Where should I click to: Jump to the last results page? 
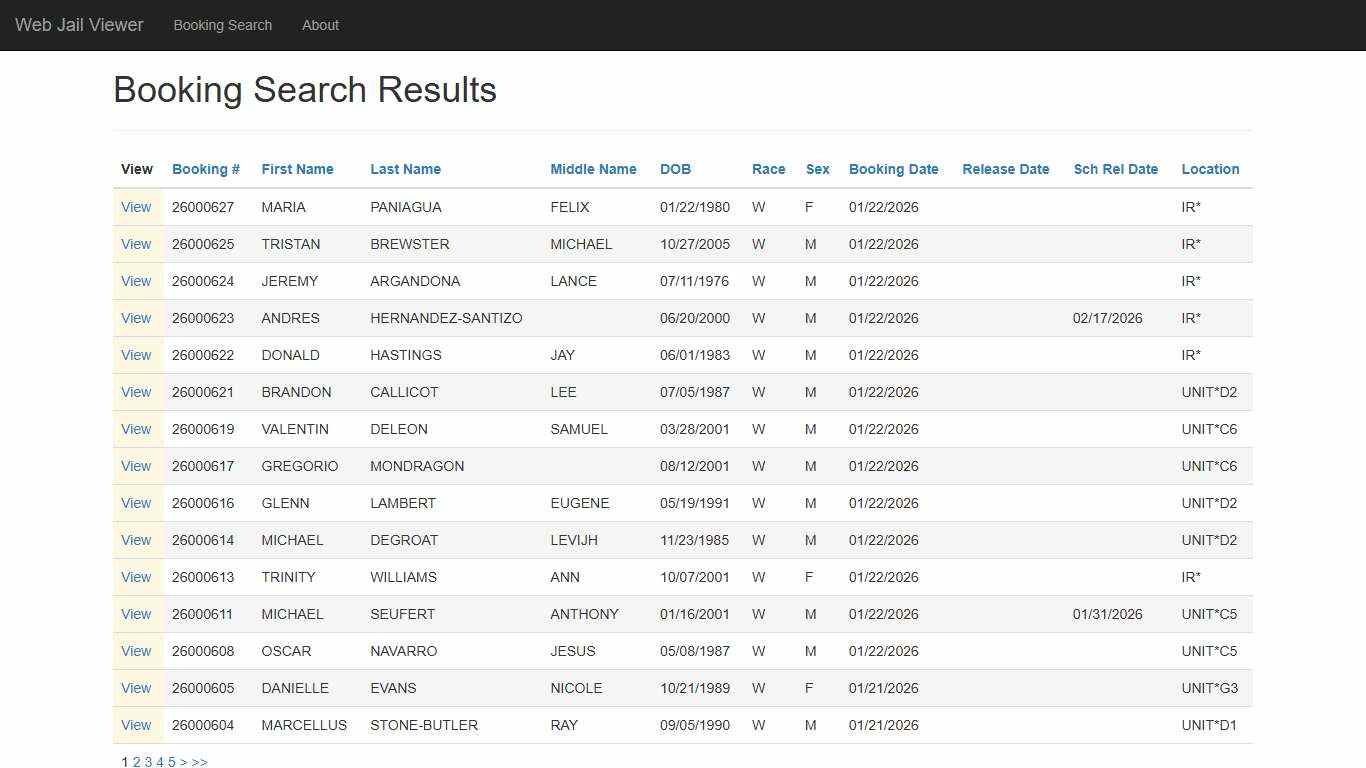coord(199,761)
